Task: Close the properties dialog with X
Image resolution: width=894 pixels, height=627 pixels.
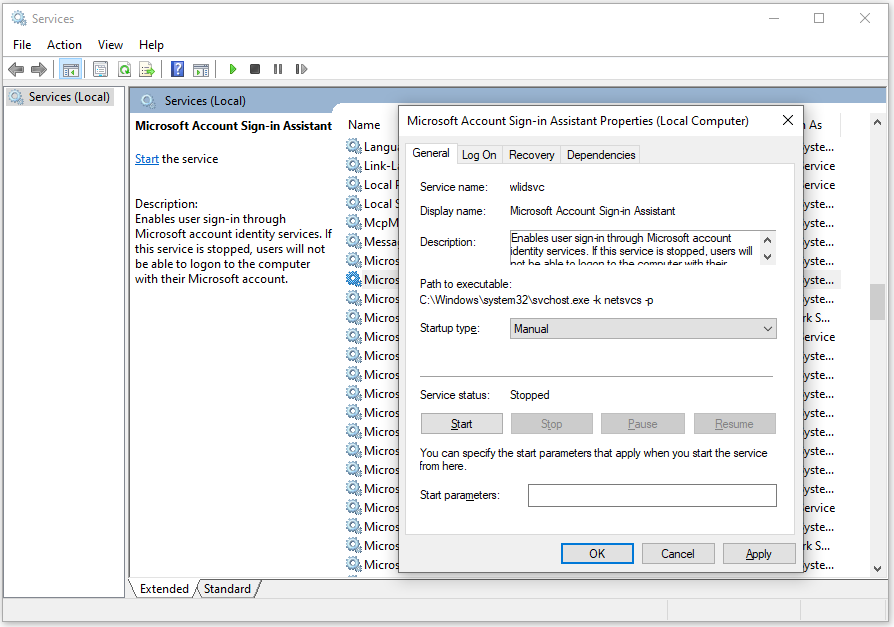Action: 788,120
